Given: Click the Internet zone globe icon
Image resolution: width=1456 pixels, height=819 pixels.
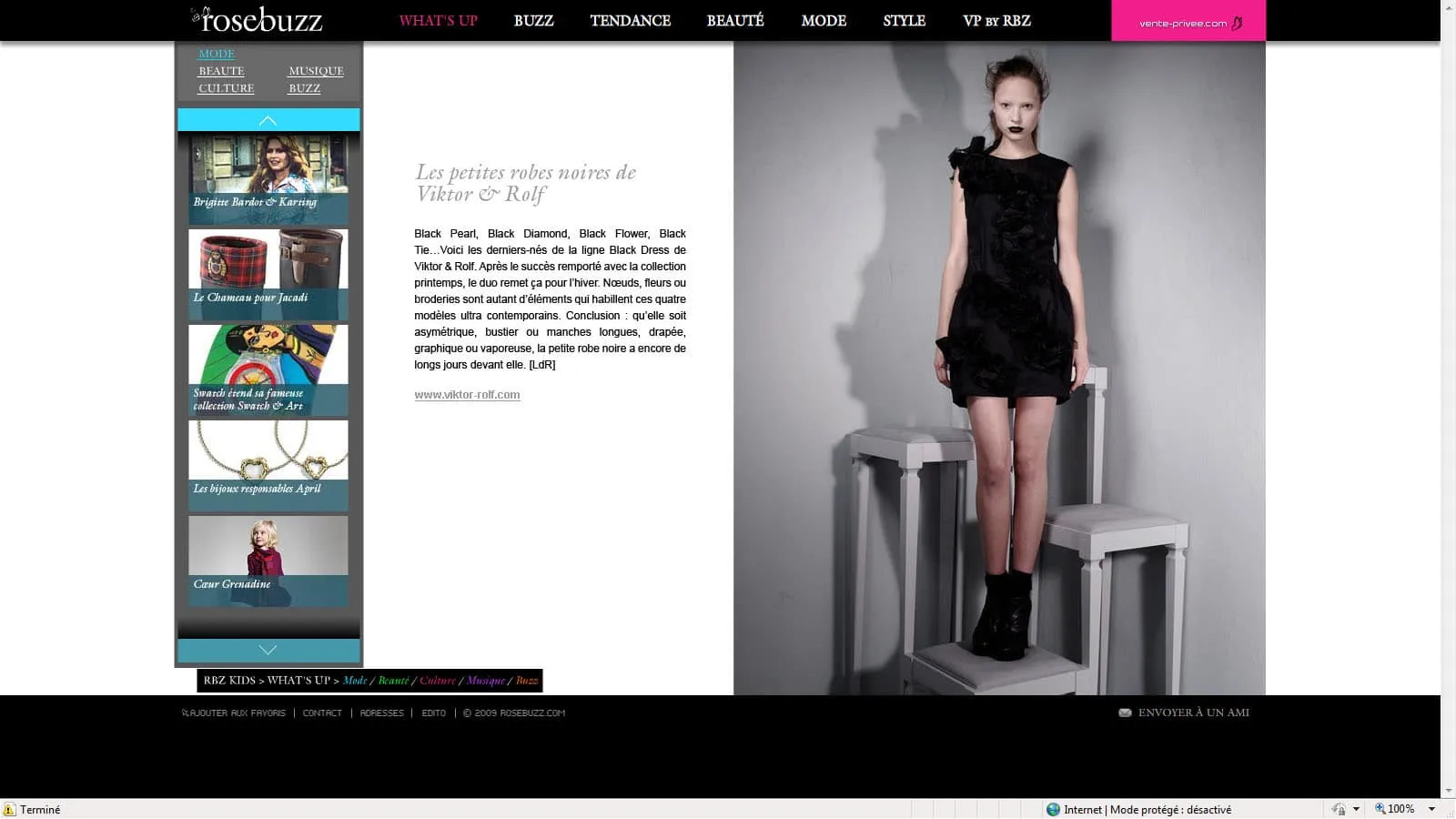Looking at the screenshot, I should coord(1053,809).
